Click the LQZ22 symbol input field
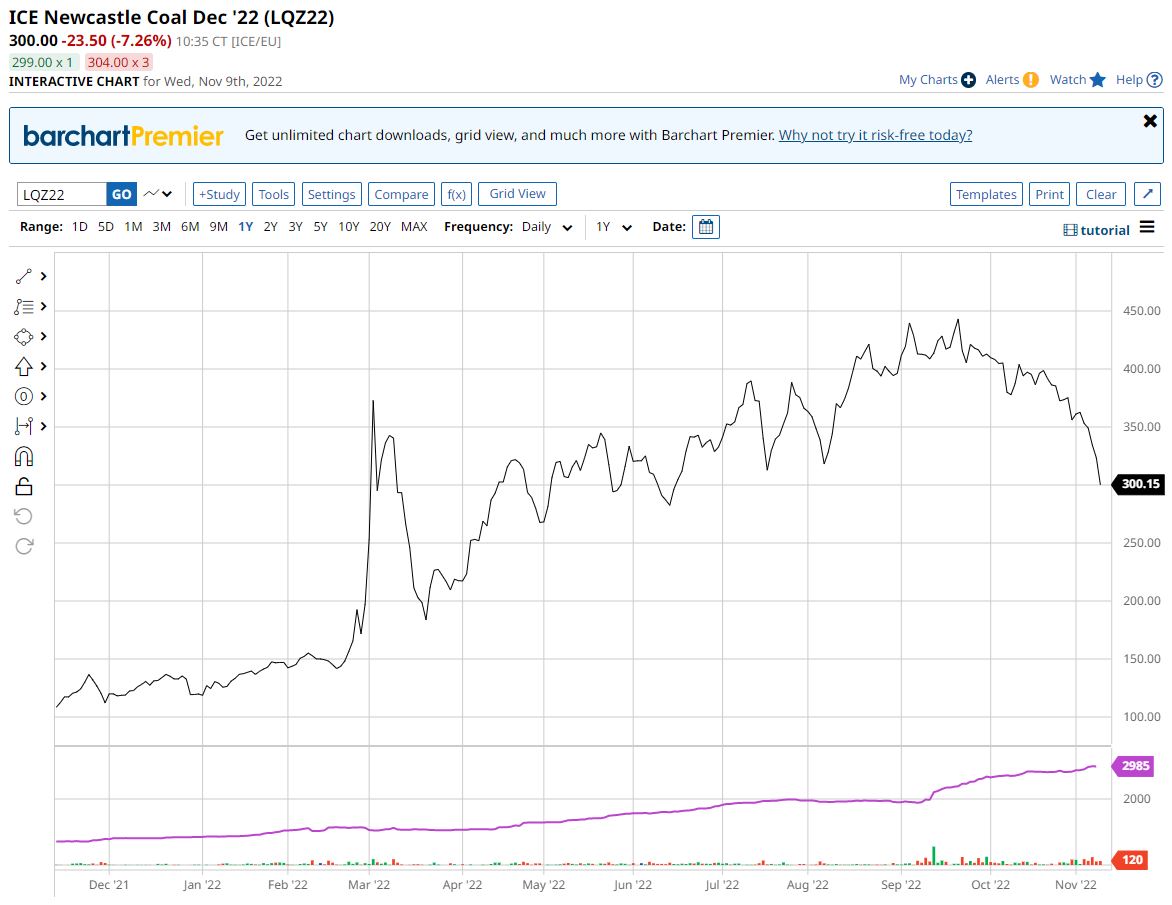Screen dimensions: 1172x905 [x=62, y=194]
